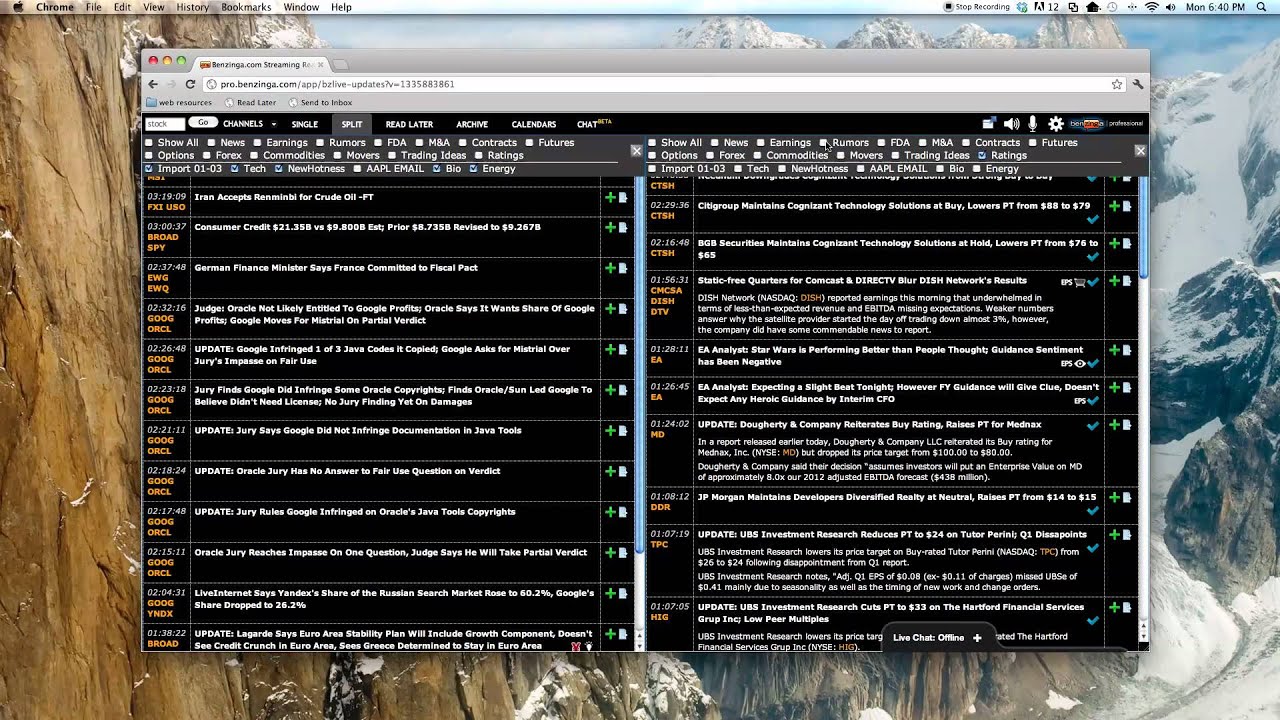
Task: Click green plus on 'Google Infringed 1 of 3' row
Action: [x=610, y=350]
